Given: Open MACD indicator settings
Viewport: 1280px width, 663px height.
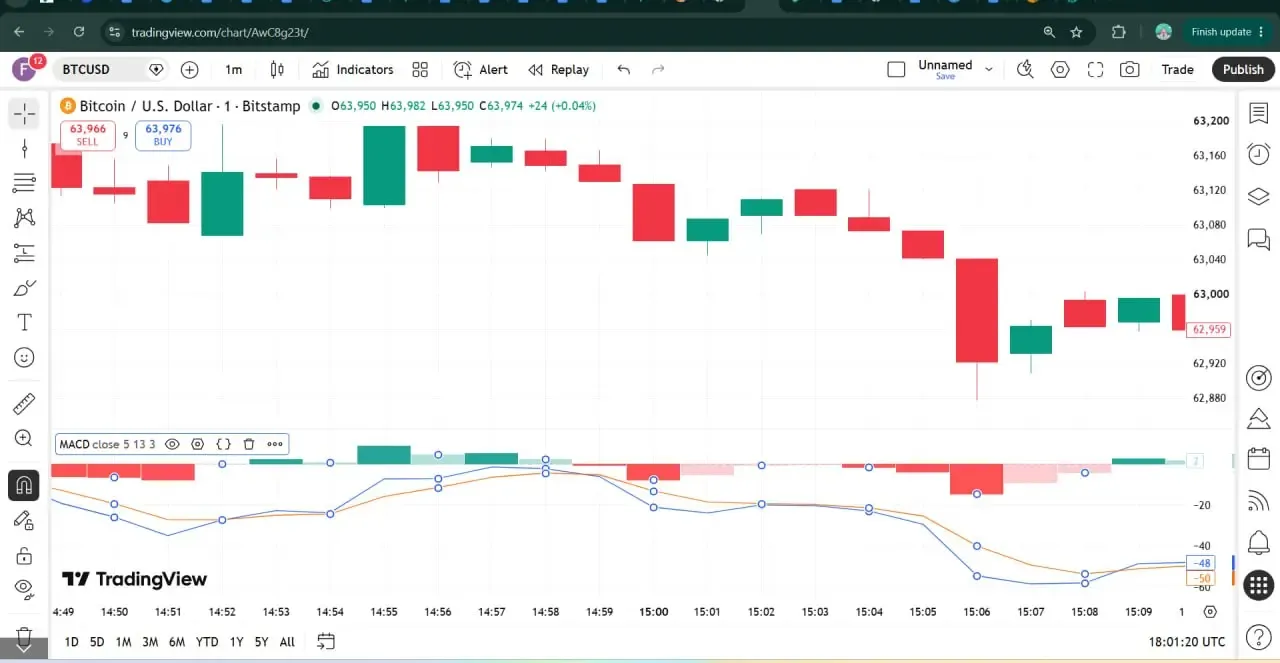Looking at the screenshot, I should pos(198,444).
